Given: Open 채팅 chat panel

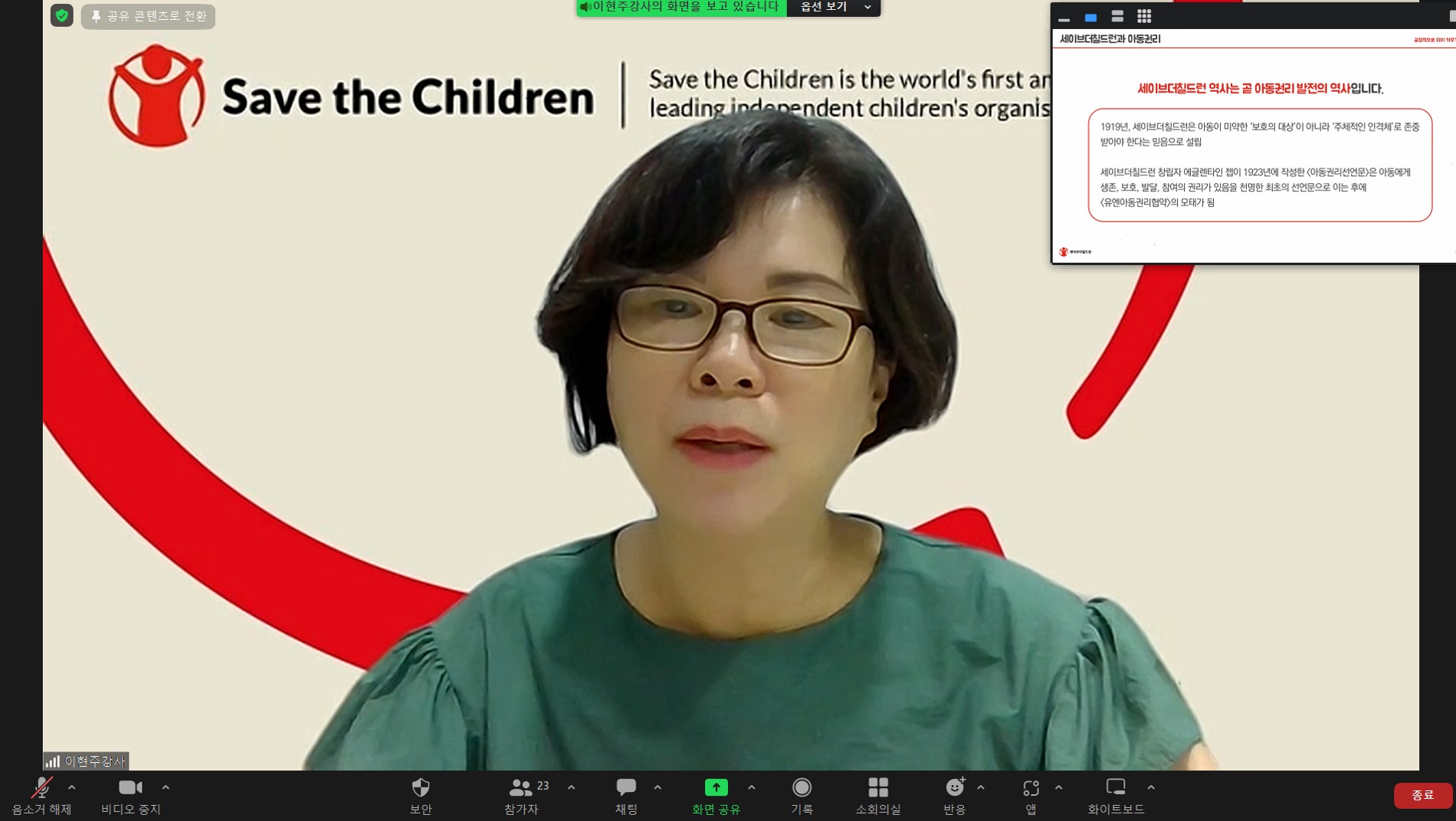Looking at the screenshot, I should [626, 796].
